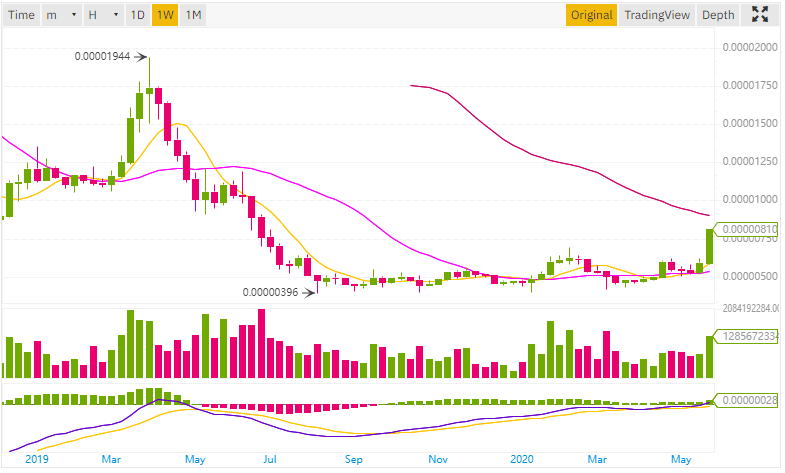Click the 0.00000810 current price tag
This screenshot has width=785, height=473.
745,229
